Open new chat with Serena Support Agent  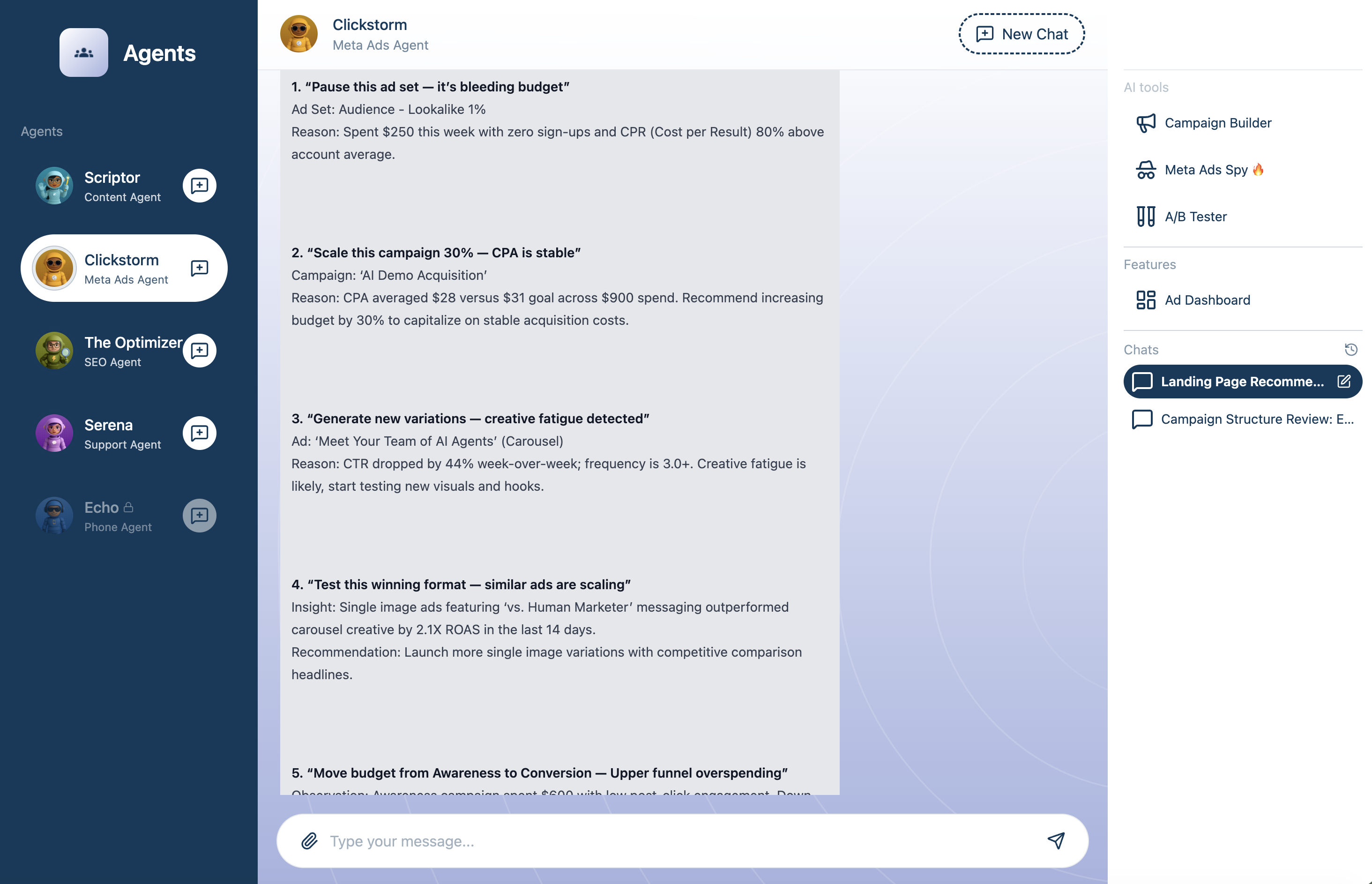click(199, 433)
